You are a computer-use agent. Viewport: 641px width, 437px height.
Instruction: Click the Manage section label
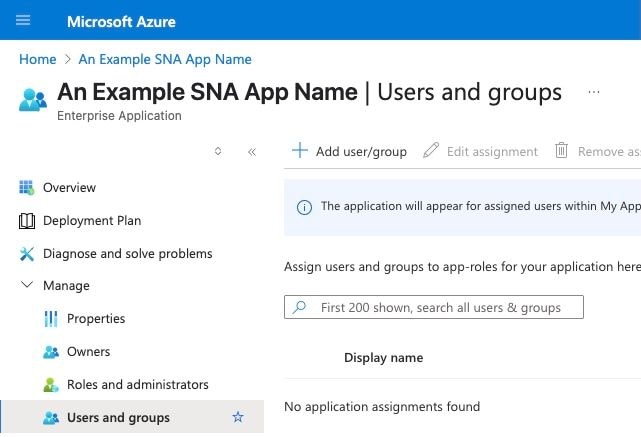tap(66, 286)
